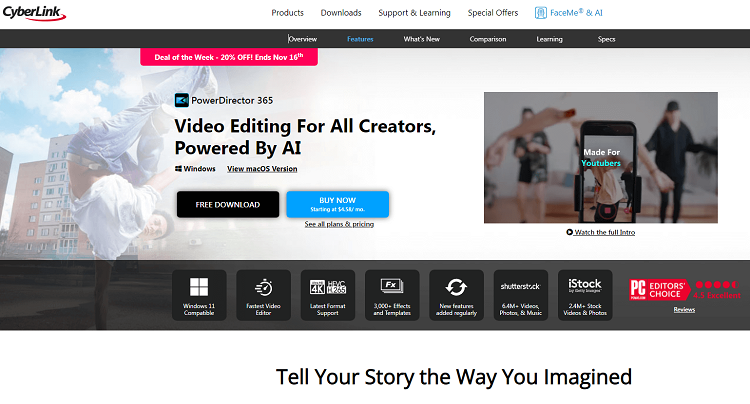Open the Special Offers menu
This screenshot has height=404, width=750.
coord(493,13)
